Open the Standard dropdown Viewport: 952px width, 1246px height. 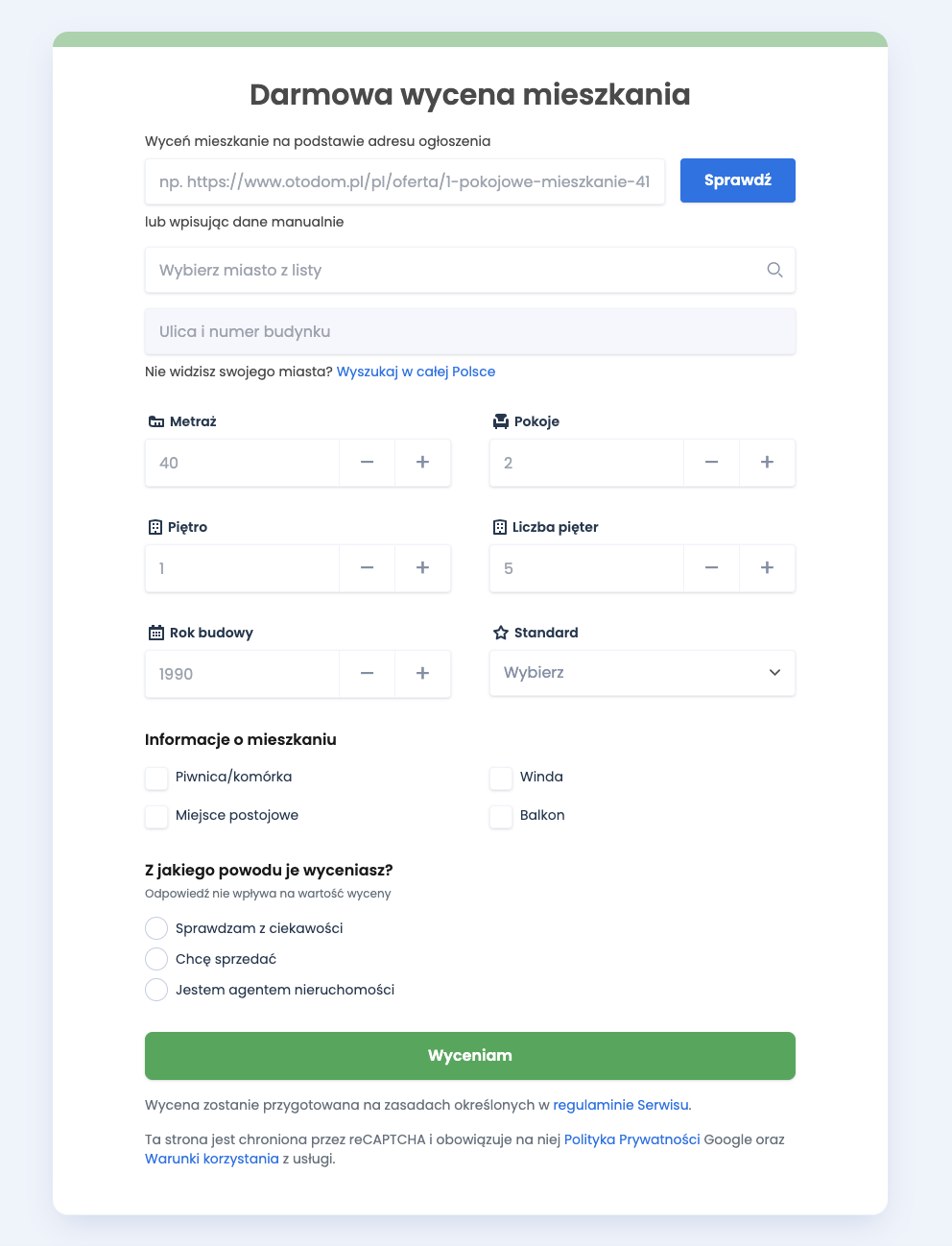642,673
